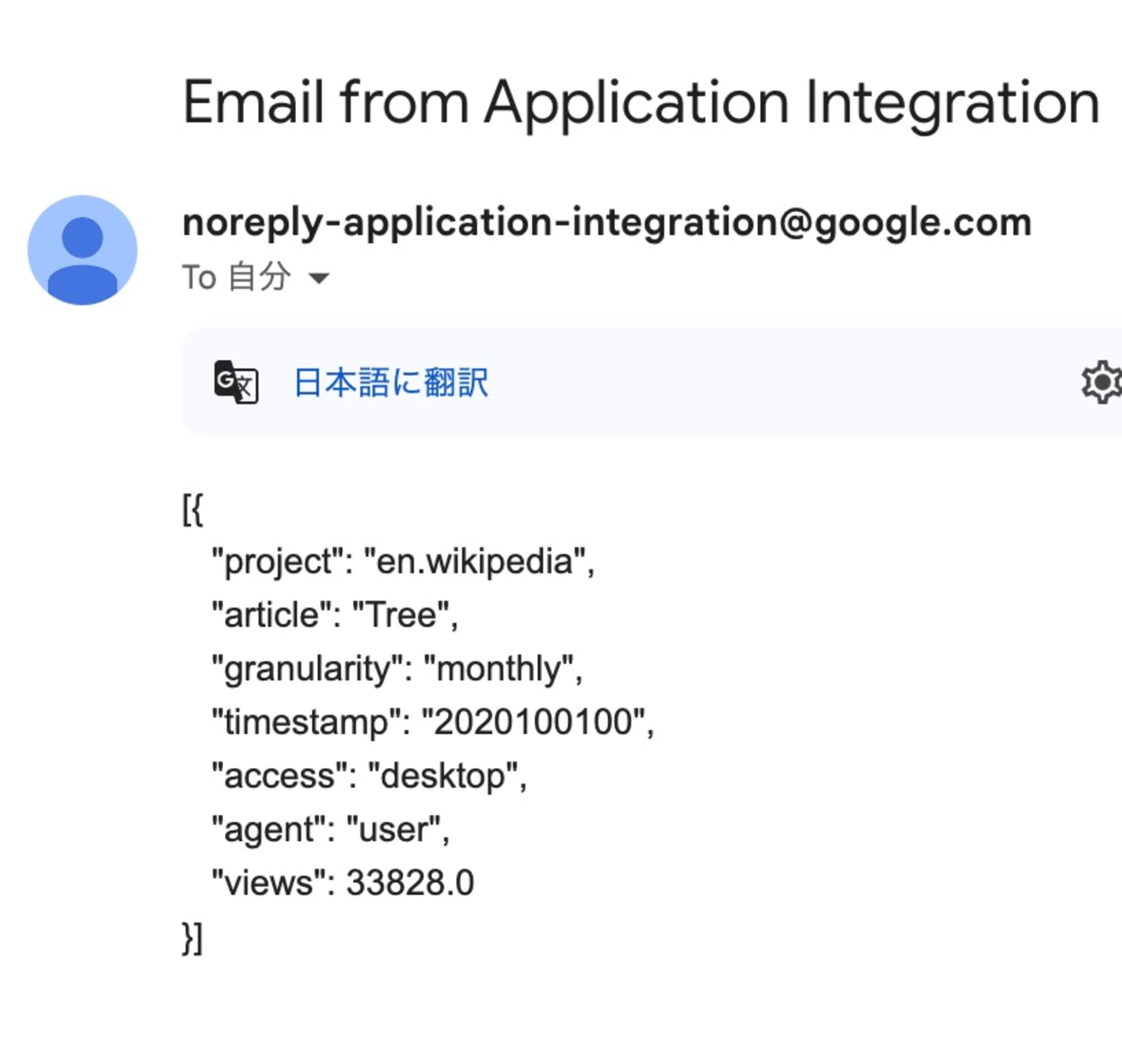This screenshot has height=1064, width=1122.
Task: Click the sender avatar icon
Action: (82, 250)
